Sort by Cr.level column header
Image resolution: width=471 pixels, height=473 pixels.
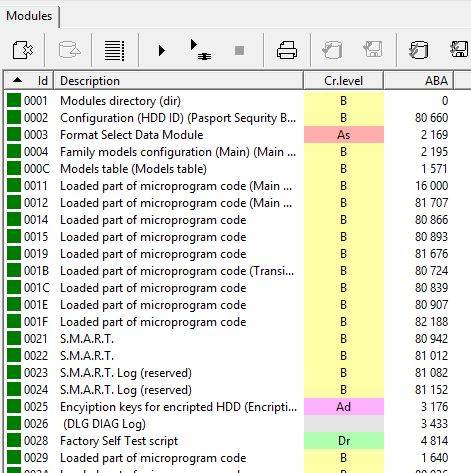pyautogui.click(x=344, y=81)
